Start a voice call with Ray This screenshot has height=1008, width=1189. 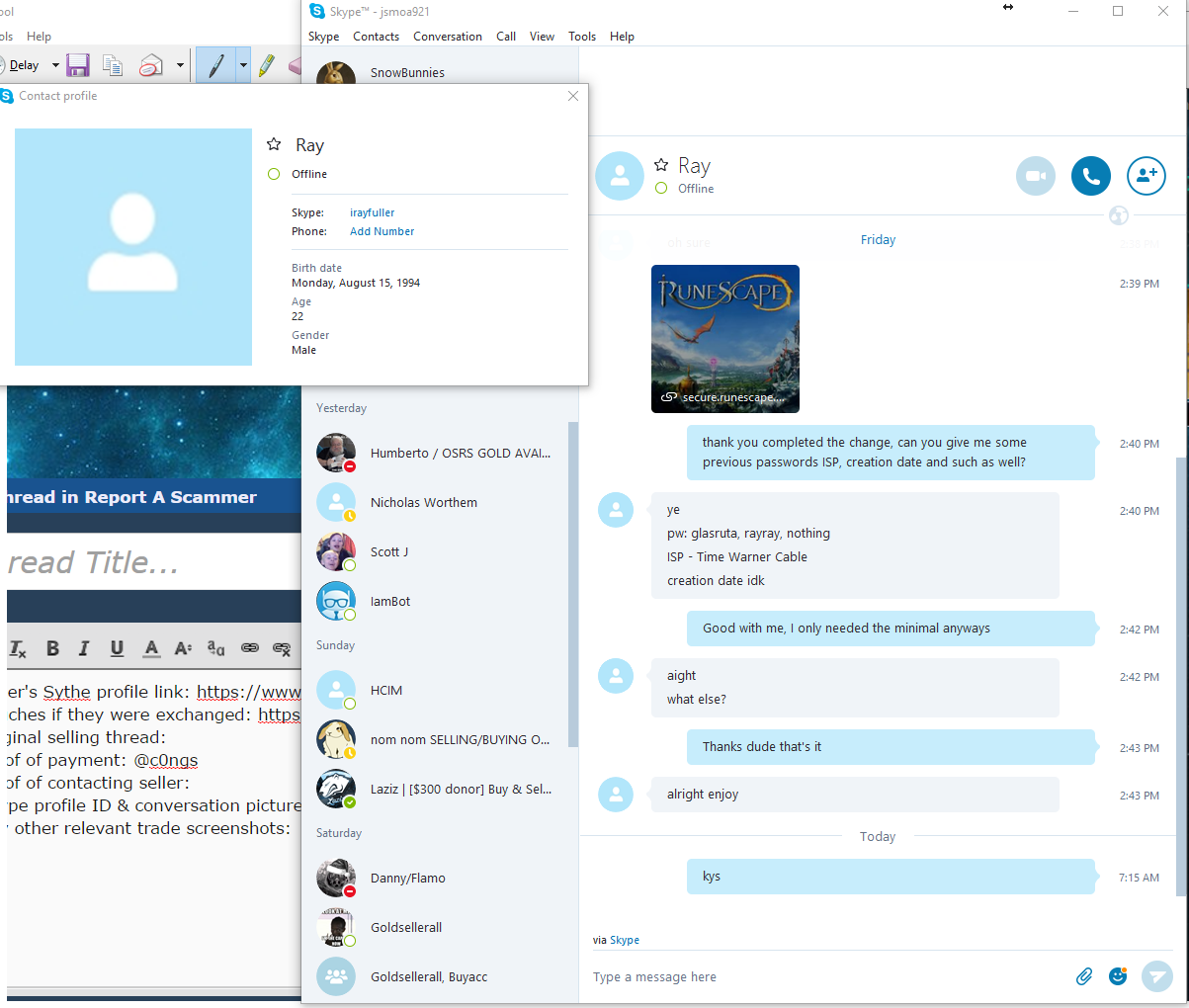(x=1091, y=176)
